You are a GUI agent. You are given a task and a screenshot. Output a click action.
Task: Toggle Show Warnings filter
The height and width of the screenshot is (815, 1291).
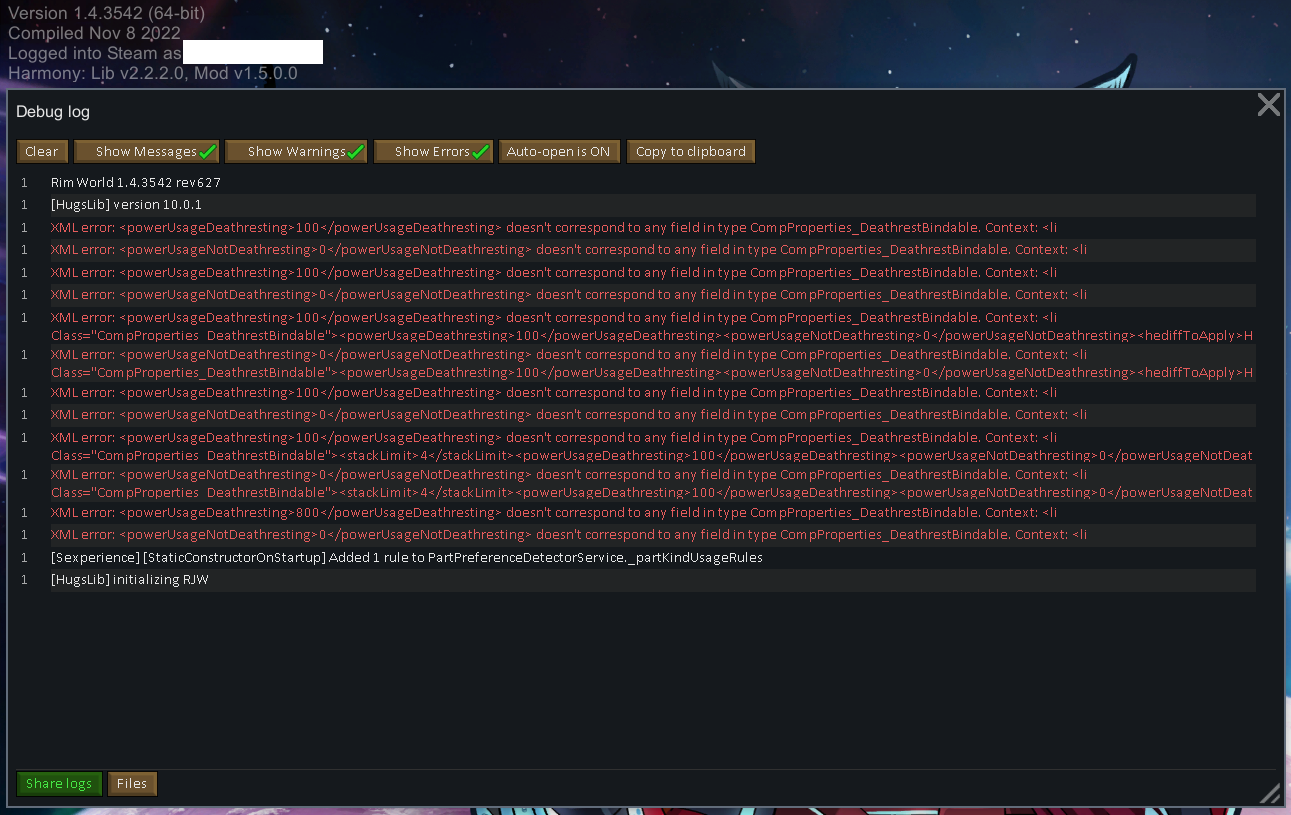click(x=296, y=152)
